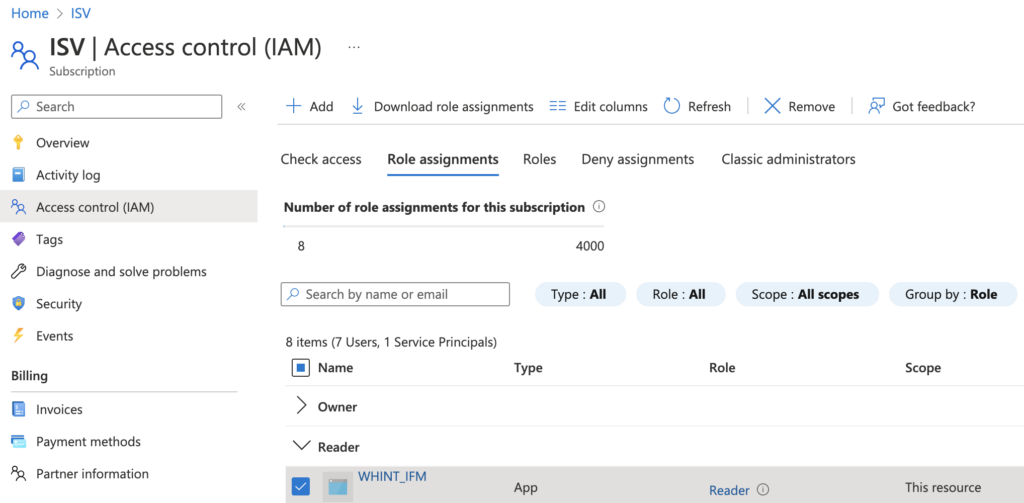Click the Type column header
Viewport: 1024px width, 503px height.
click(x=528, y=368)
